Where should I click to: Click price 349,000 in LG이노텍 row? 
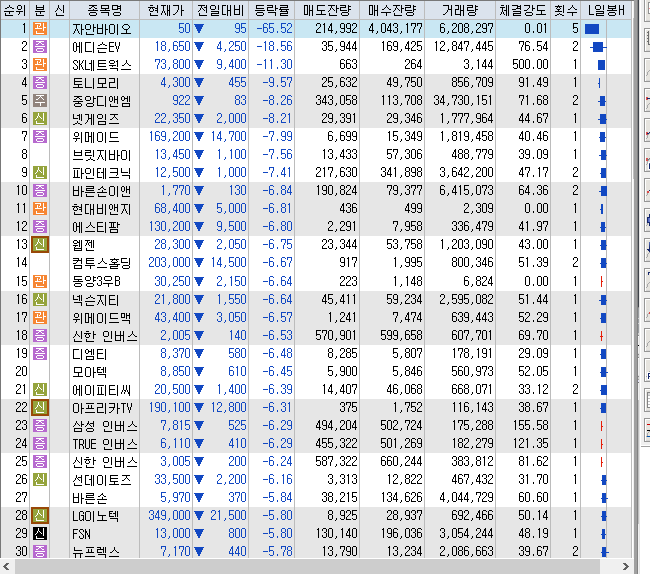coord(170,516)
